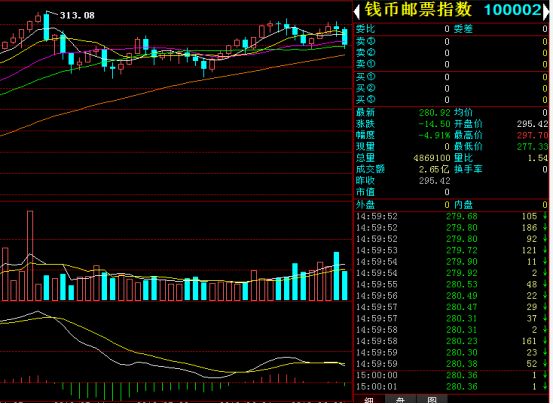This screenshot has width=553, height=404.
Task: Click the stock code 100002
Action: coord(512,10)
